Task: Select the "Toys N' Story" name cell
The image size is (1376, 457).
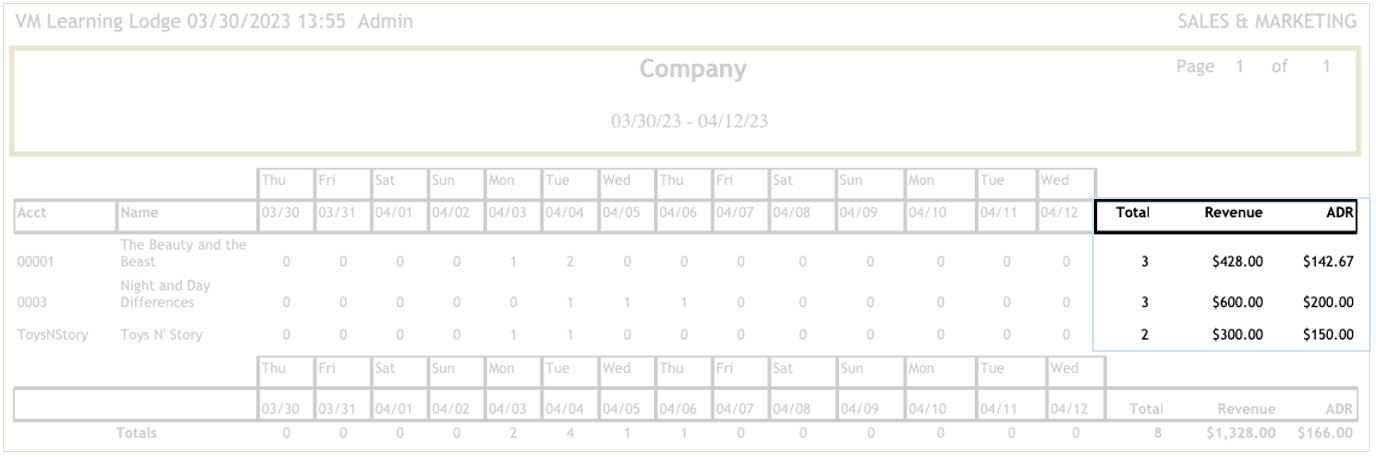Action: [x=161, y=335]
